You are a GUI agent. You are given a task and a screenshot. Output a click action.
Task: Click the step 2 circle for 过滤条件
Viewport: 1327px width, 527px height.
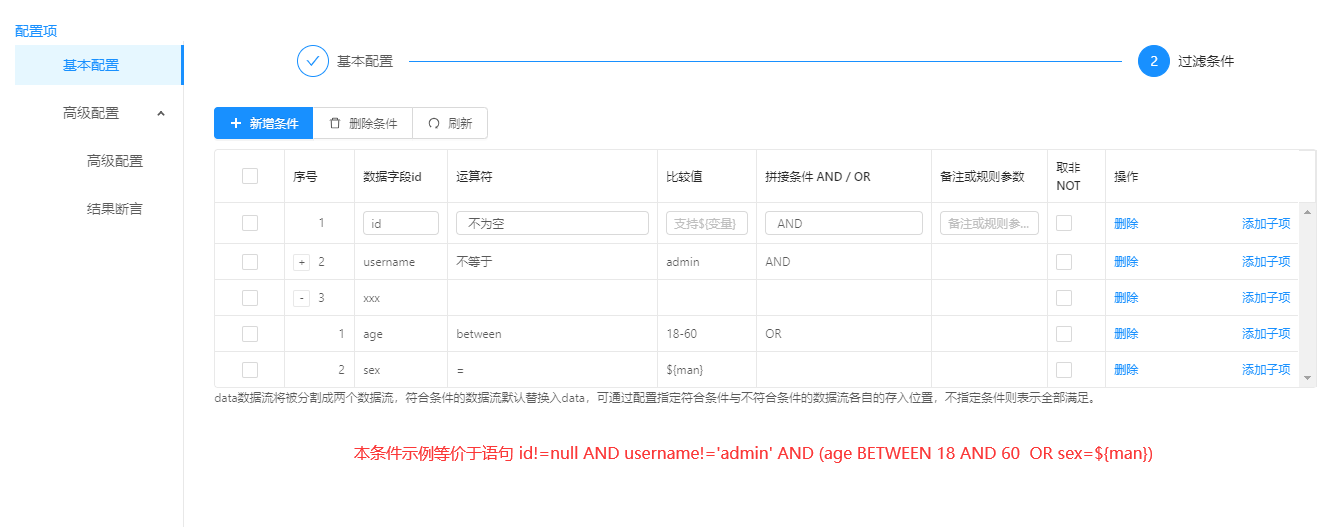point(1153,61)
